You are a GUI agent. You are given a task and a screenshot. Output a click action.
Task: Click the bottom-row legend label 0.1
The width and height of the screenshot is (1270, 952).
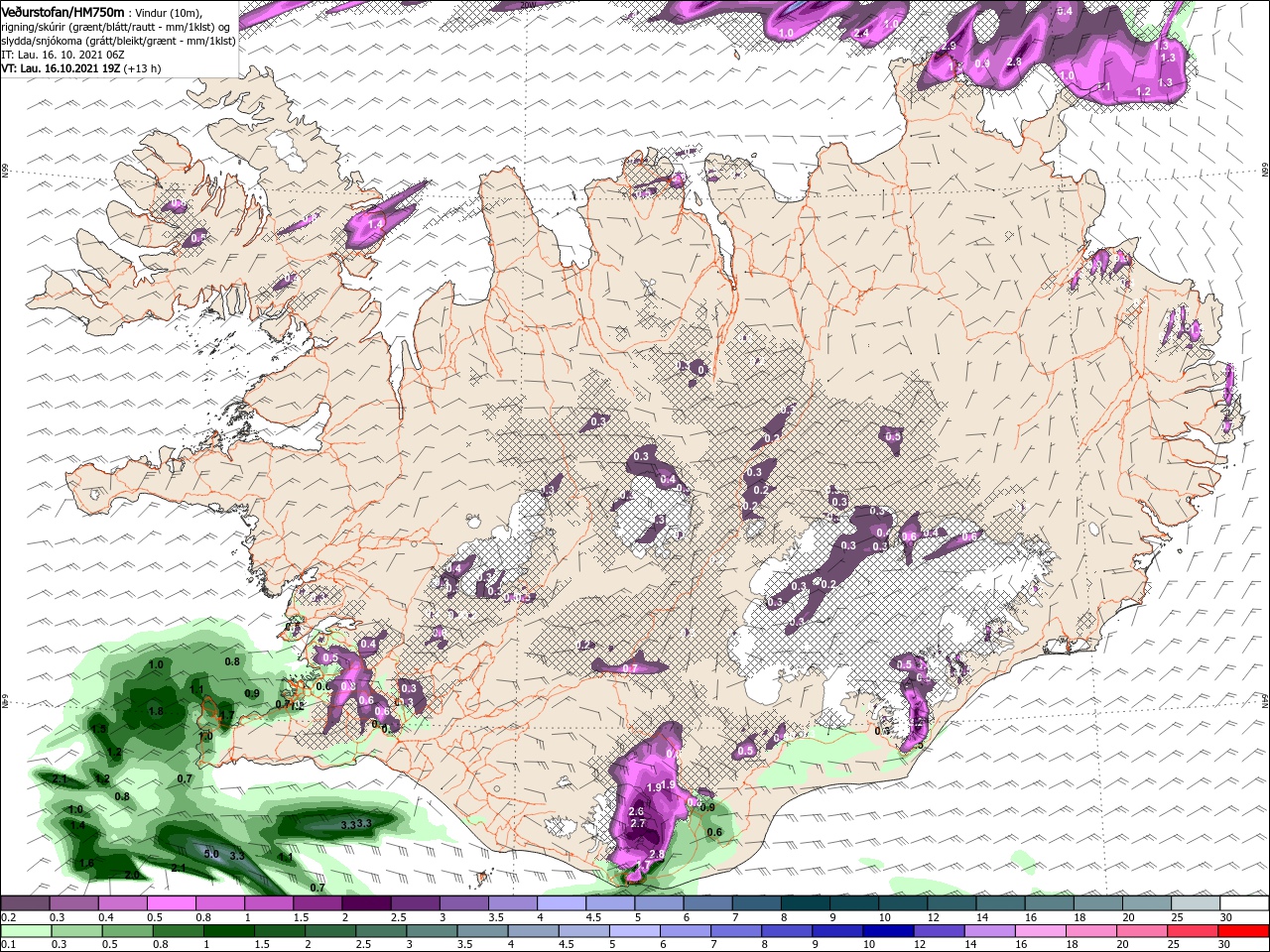(7, 944)
